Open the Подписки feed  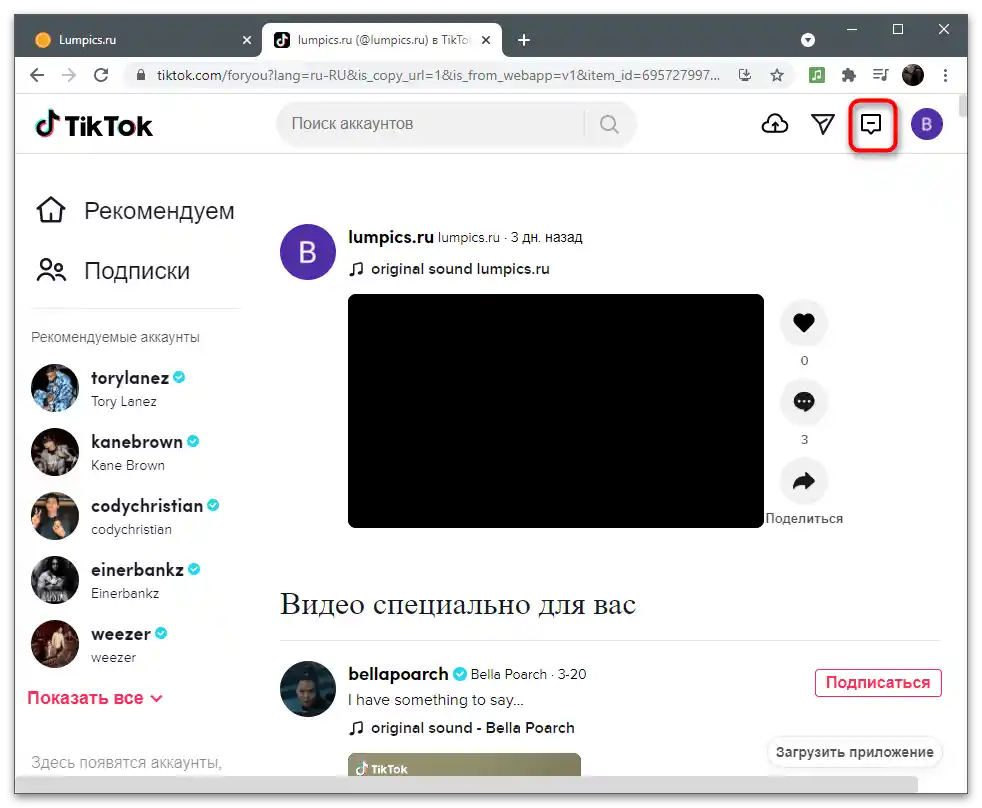(x=113, y=271)
